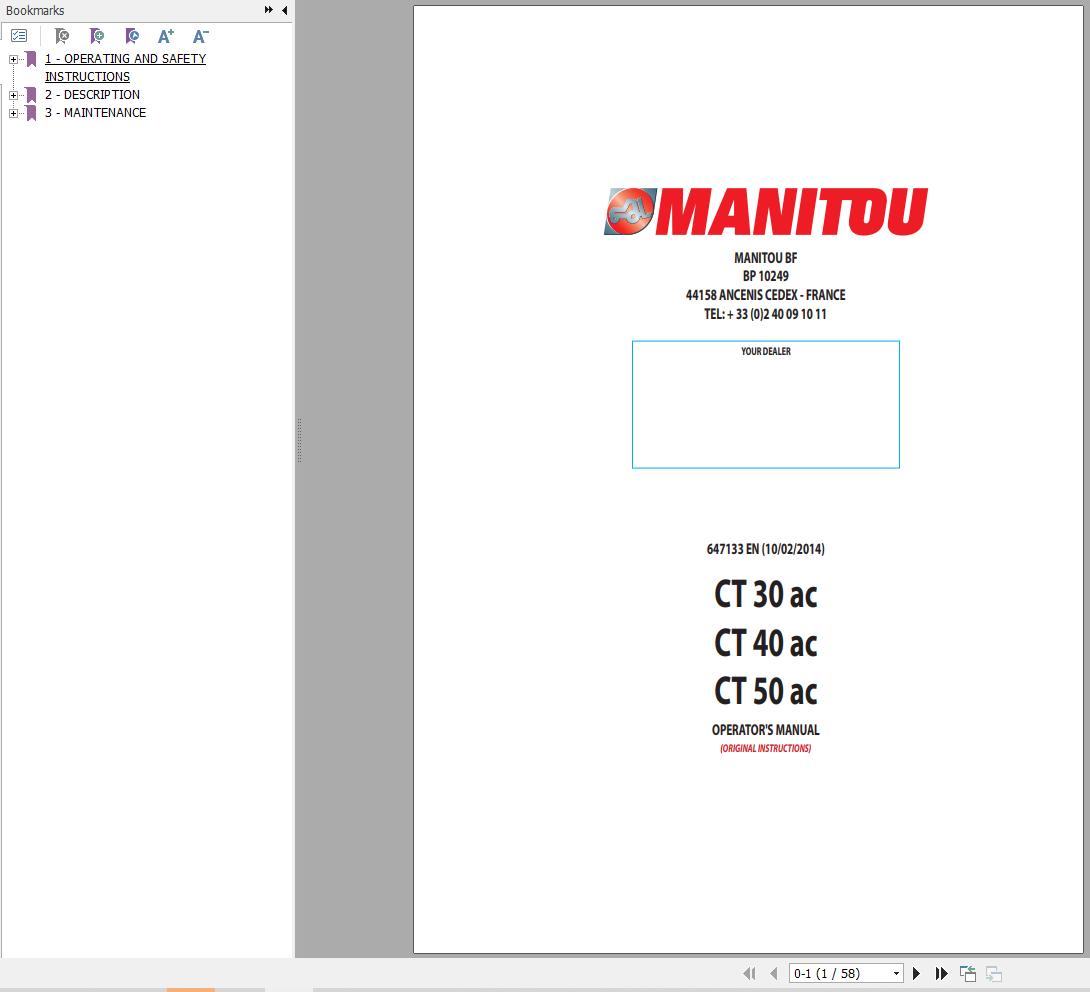Viewport: 1090px width, 992px height.
Task: Select the 3 - MAINTENANCE bookmark
Action: [95, 113]
